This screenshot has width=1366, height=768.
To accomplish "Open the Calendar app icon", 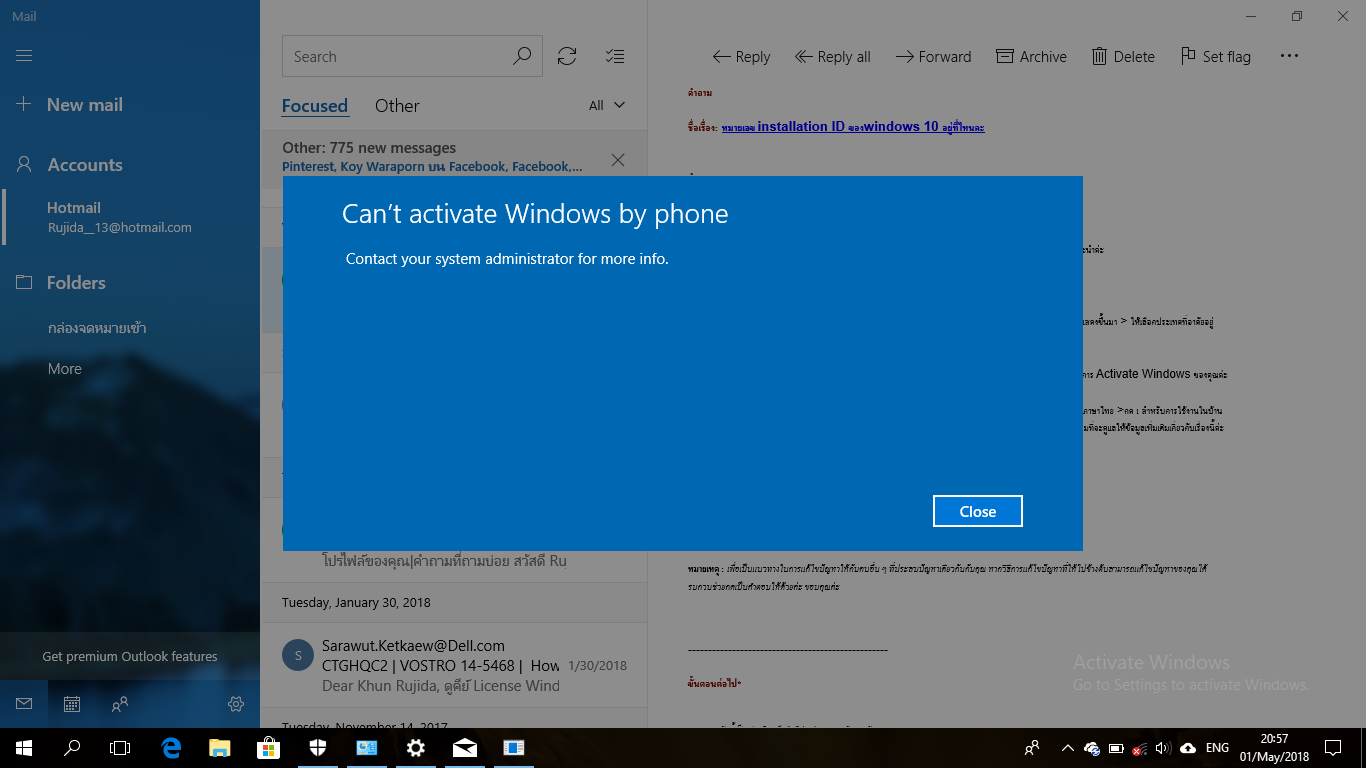I will click(x=72, y=704).
